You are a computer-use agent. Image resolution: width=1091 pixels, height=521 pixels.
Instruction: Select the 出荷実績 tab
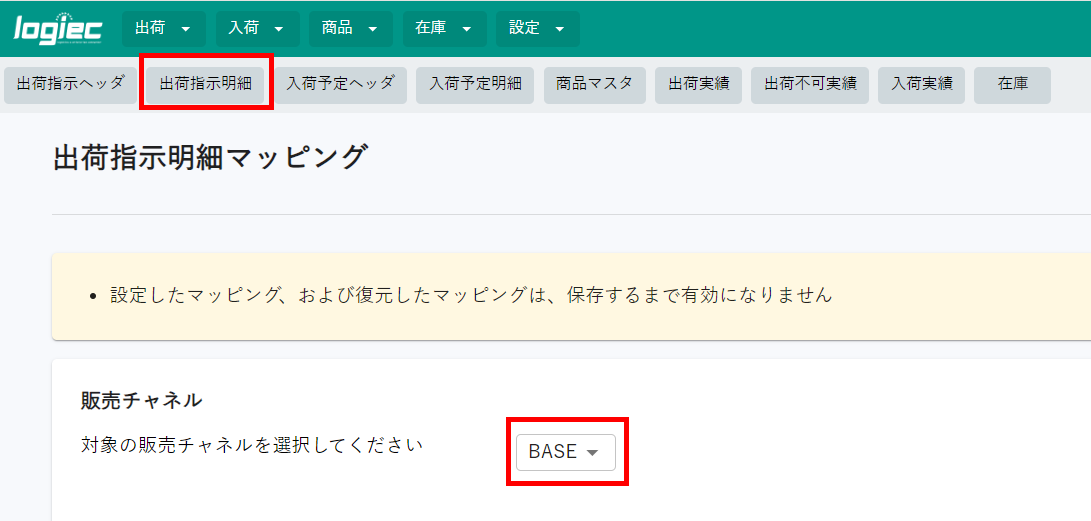coord(698,85)
